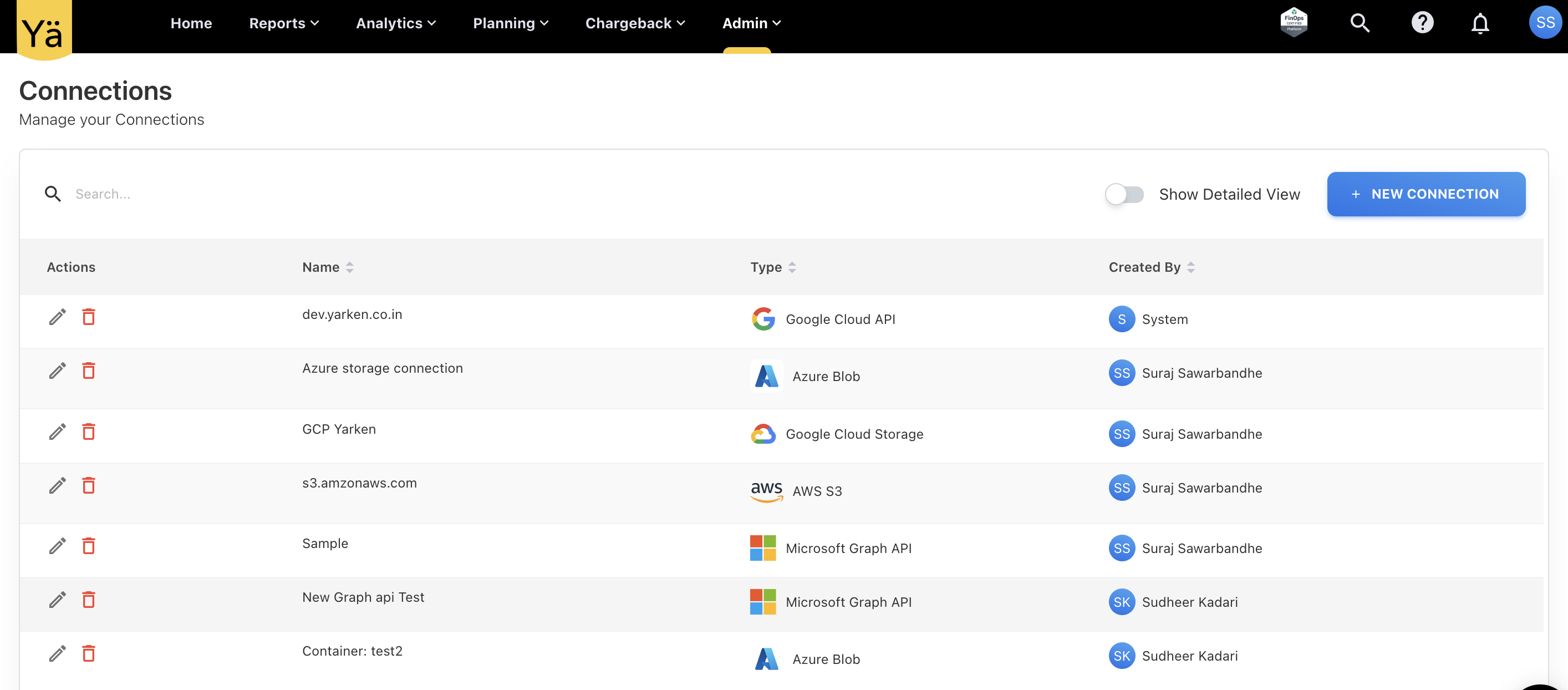Delete the Azure storage connection row

89,371
